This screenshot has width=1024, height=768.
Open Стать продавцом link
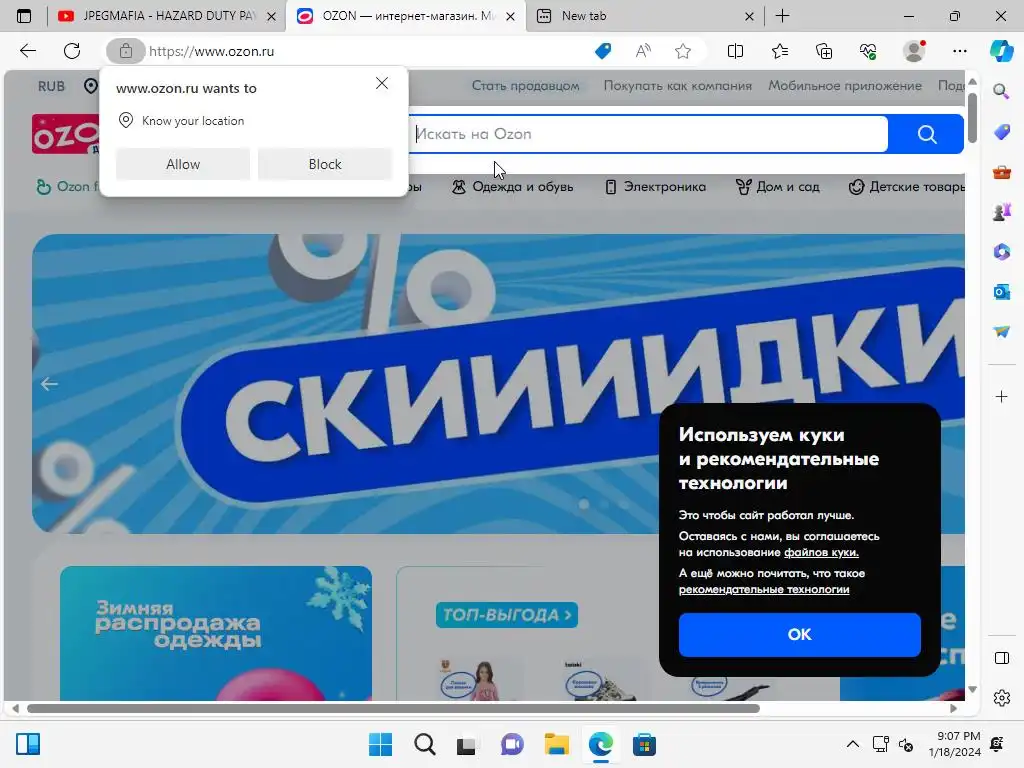[525, 86]
